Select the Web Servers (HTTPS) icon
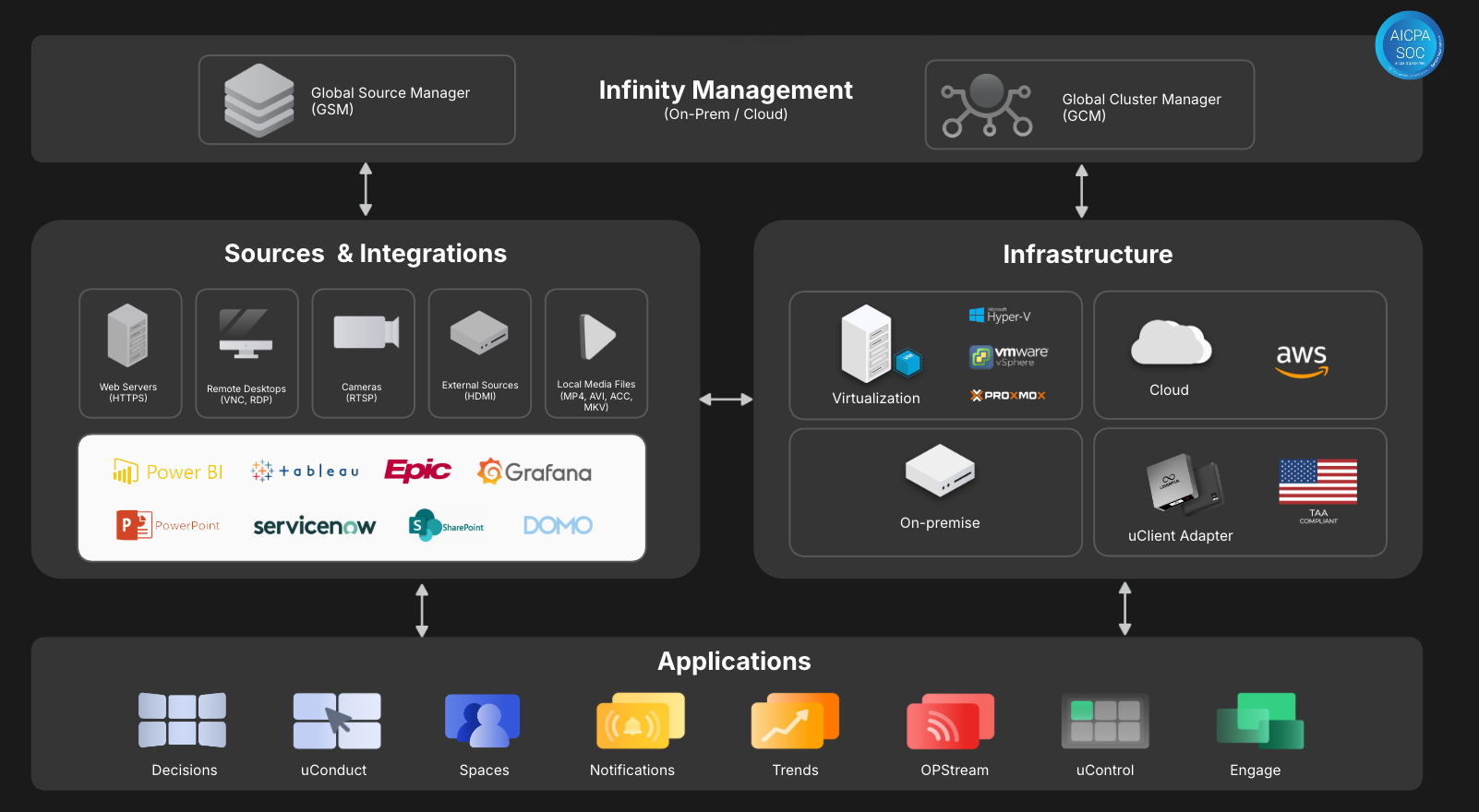The image size is (1479, 812). coord(127,335)
